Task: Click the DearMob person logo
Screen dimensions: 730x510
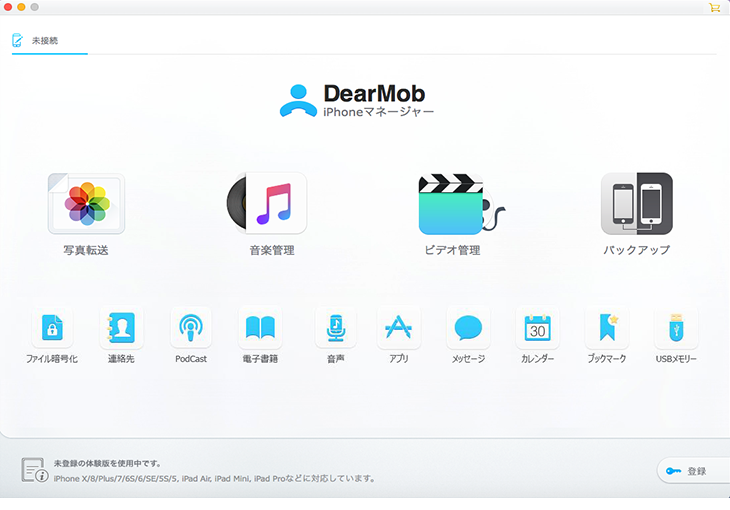Action: coord(298,101)
